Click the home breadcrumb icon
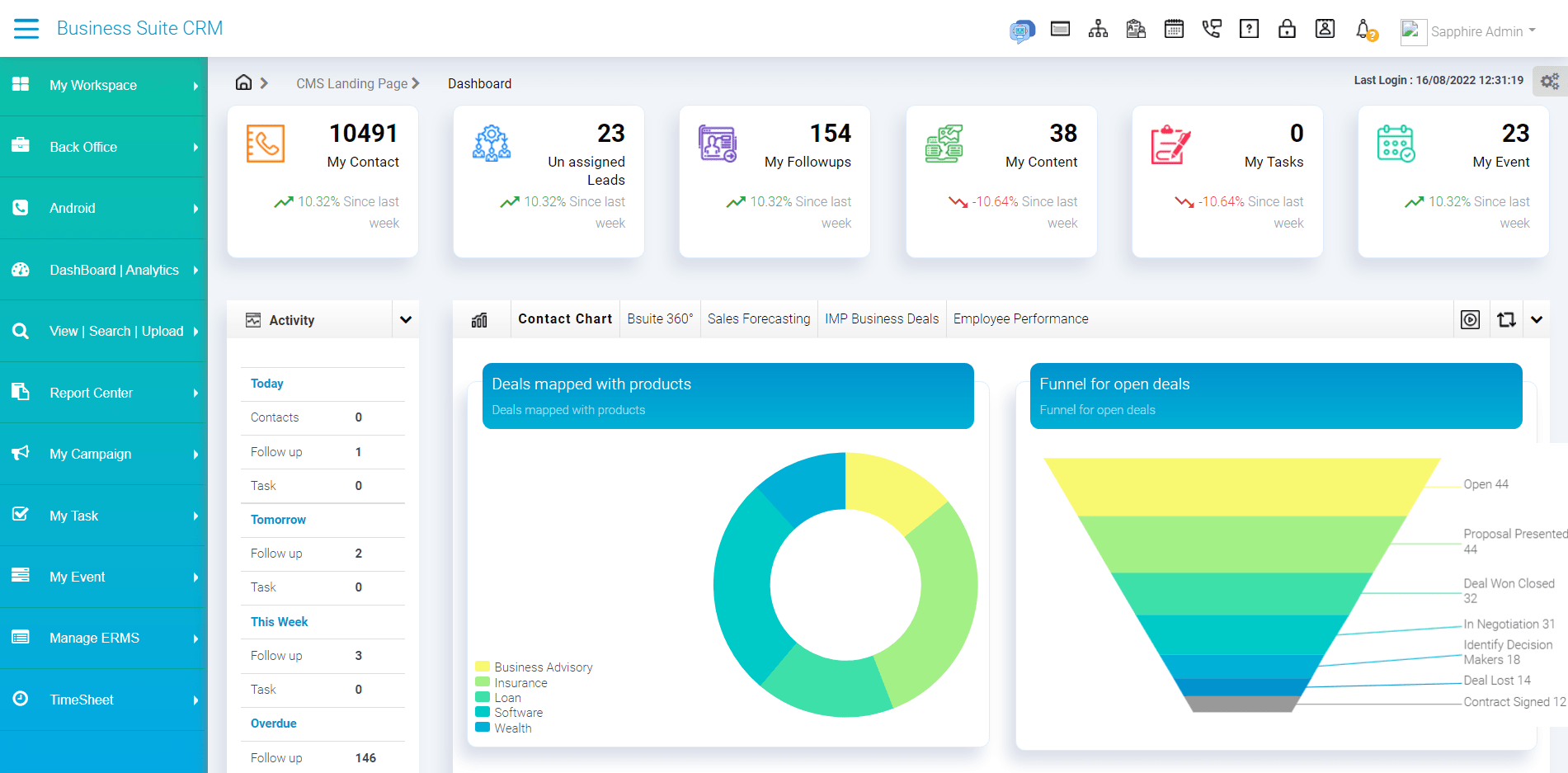This screenshot has width=1568, height=773. coord(243,82)
